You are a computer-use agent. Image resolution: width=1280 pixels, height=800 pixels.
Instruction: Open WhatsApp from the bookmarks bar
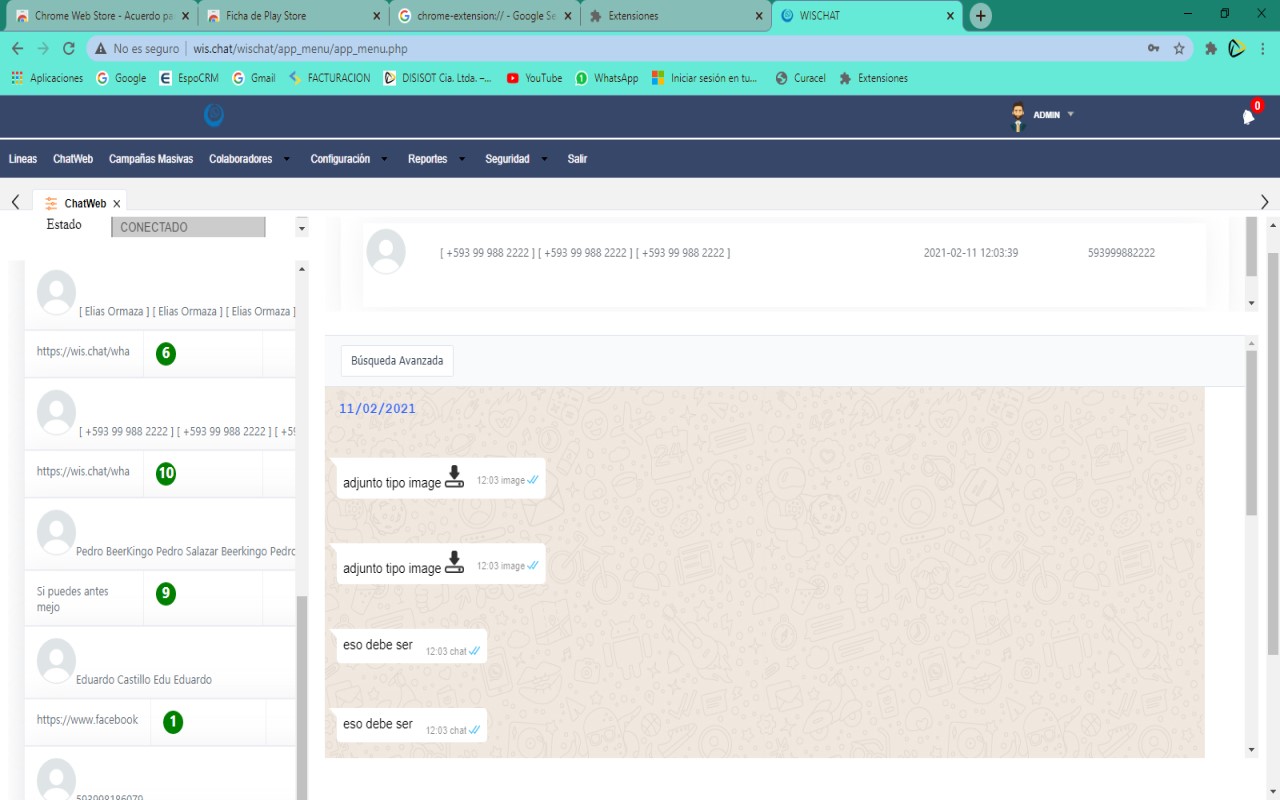pyautogui.click(x=607, y=77)
